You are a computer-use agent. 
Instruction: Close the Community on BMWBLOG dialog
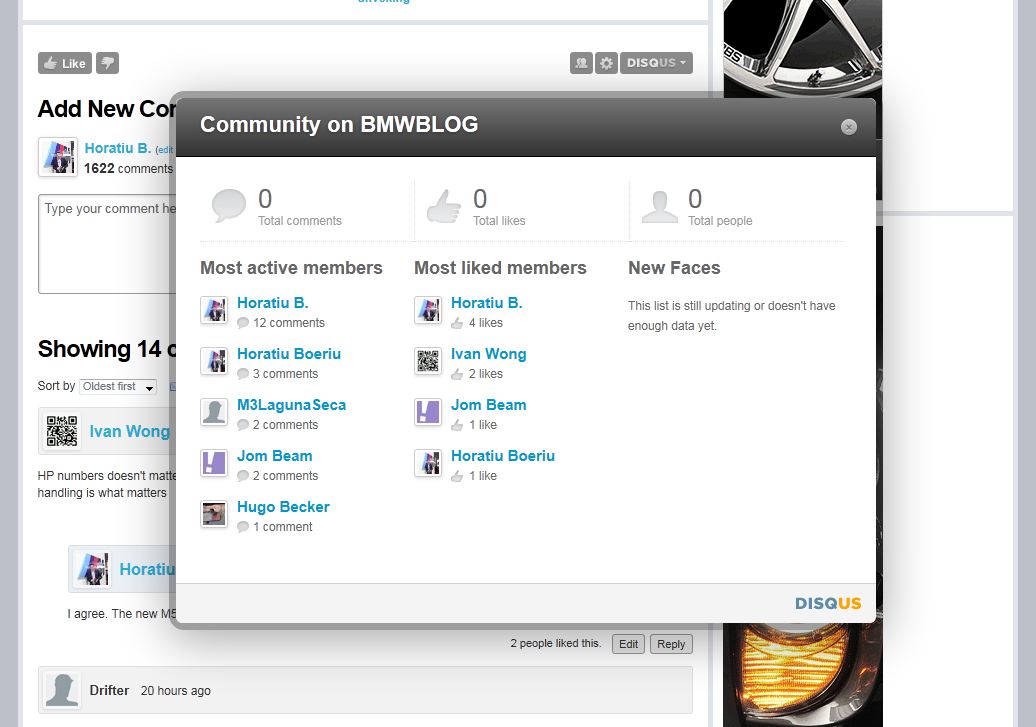[849, 127]
